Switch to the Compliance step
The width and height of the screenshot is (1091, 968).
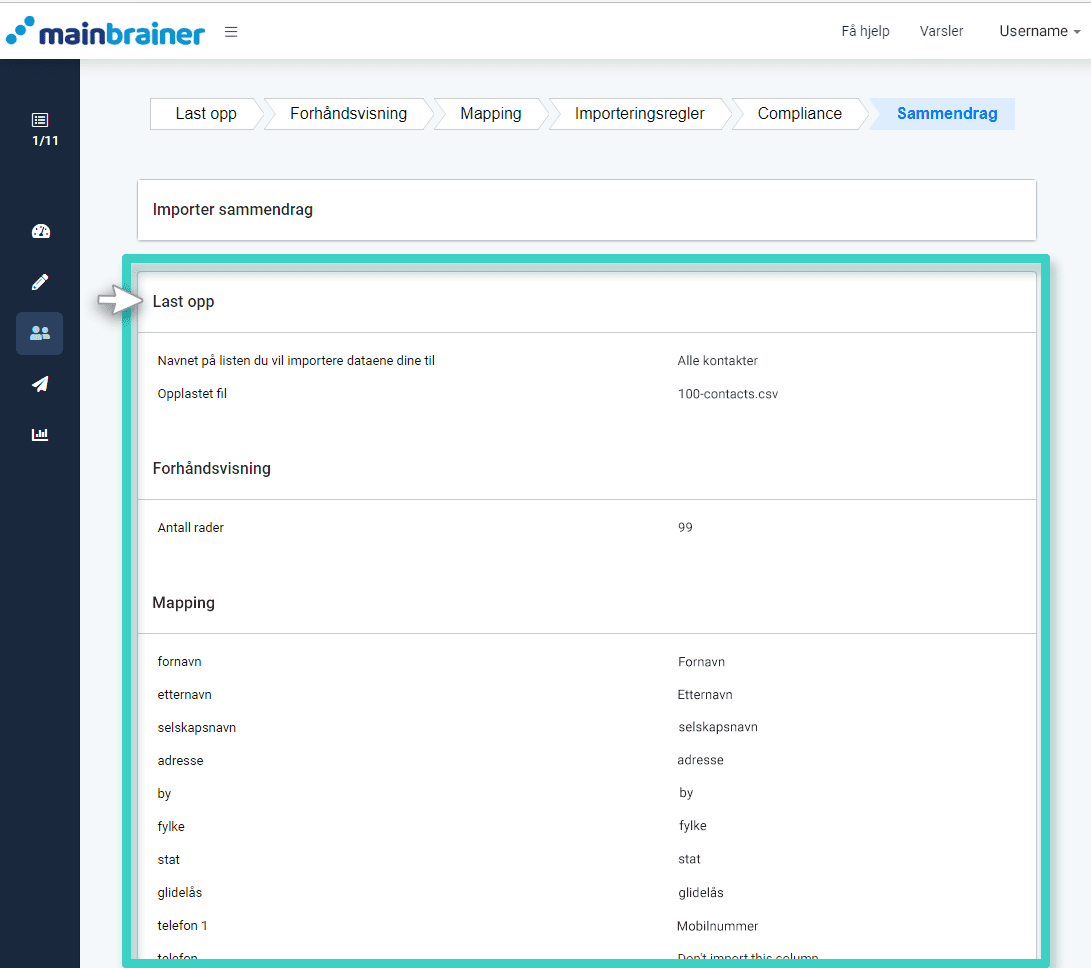point(798,113)
